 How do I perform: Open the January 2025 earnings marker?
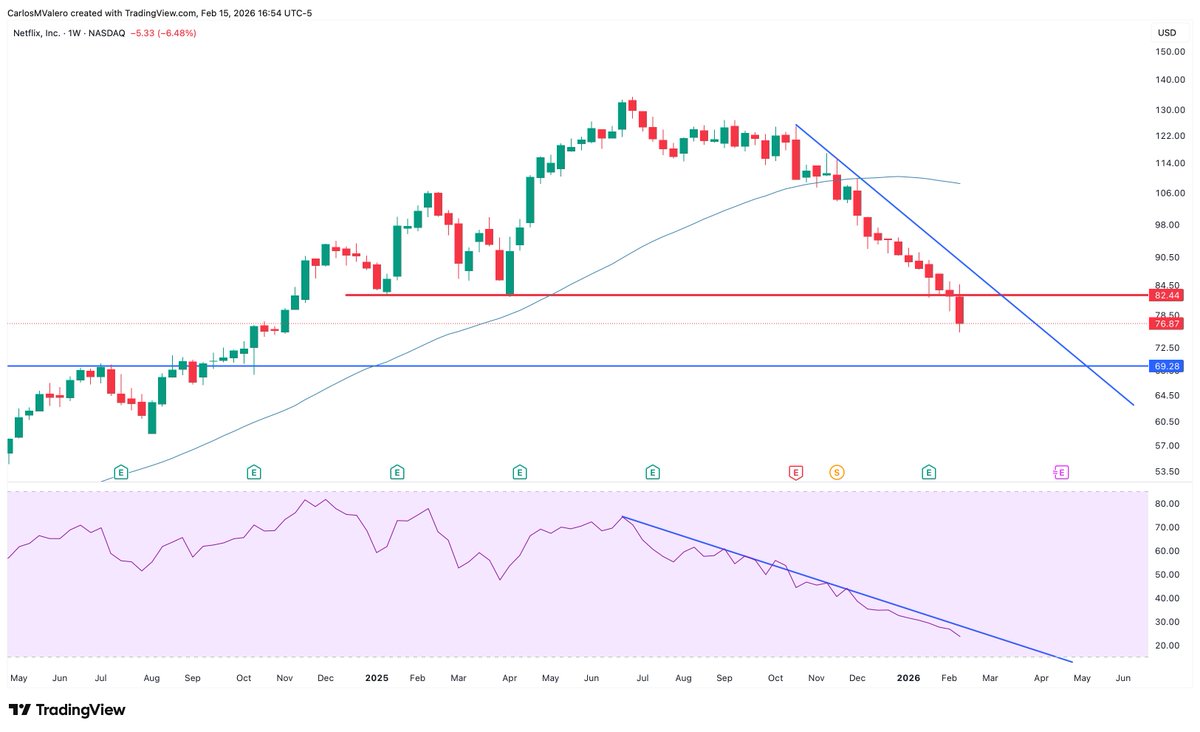point(398,471)
